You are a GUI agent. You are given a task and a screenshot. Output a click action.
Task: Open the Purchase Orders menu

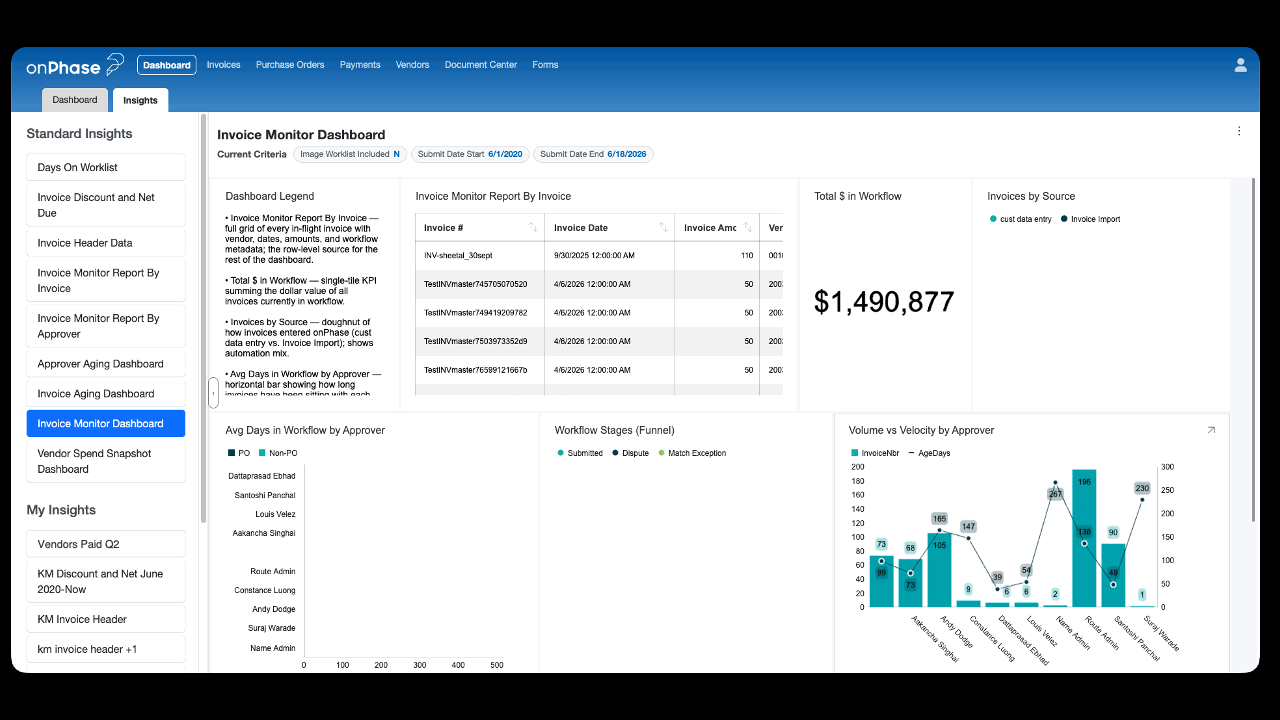[290, 65]
